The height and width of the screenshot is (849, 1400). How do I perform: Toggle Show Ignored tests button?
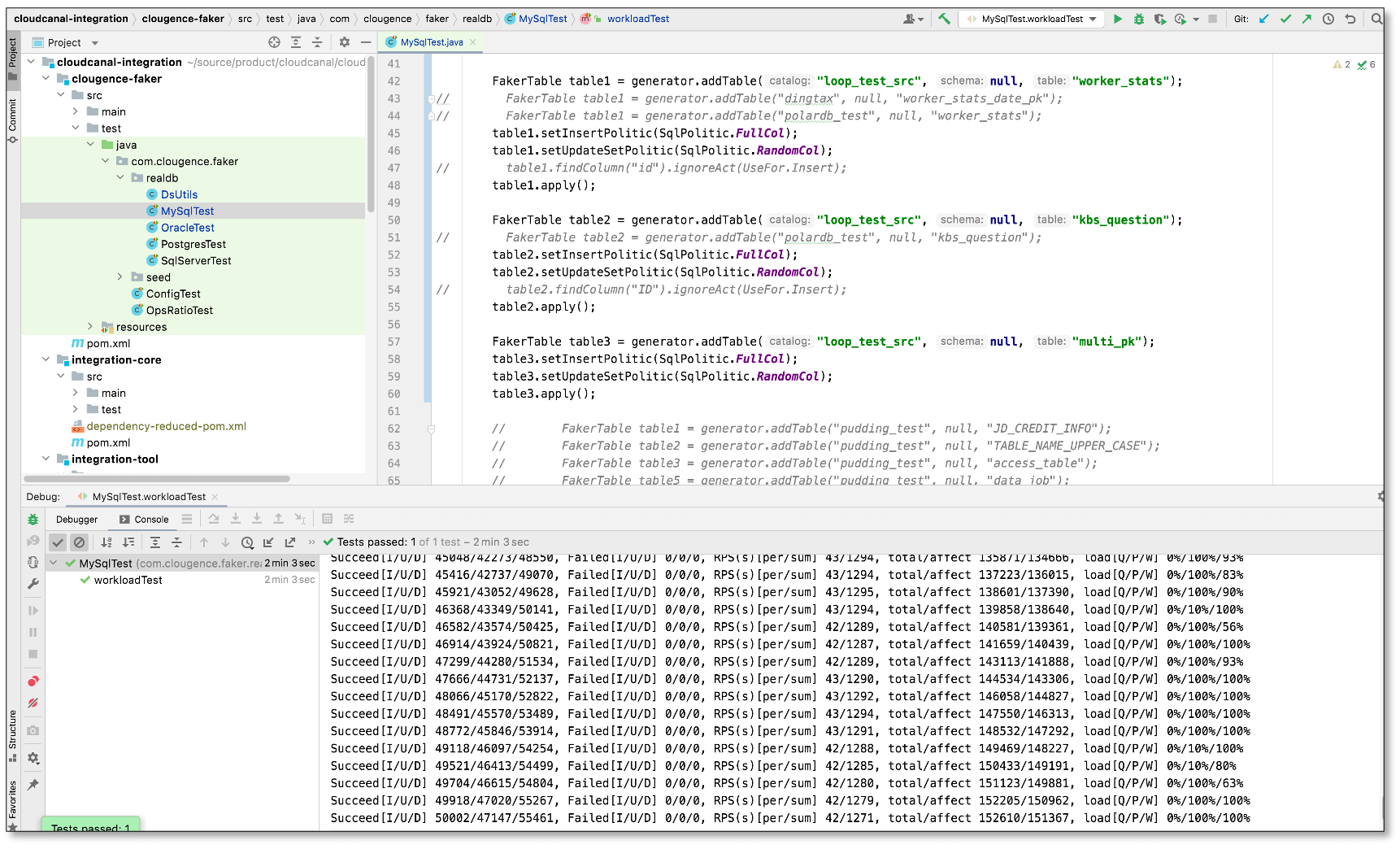79,542
